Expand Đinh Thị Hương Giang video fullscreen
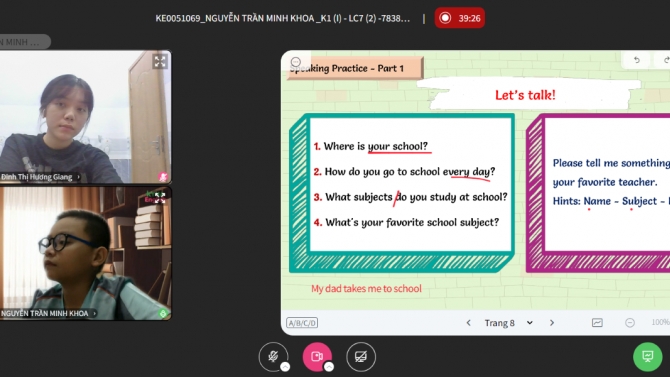 160,62
